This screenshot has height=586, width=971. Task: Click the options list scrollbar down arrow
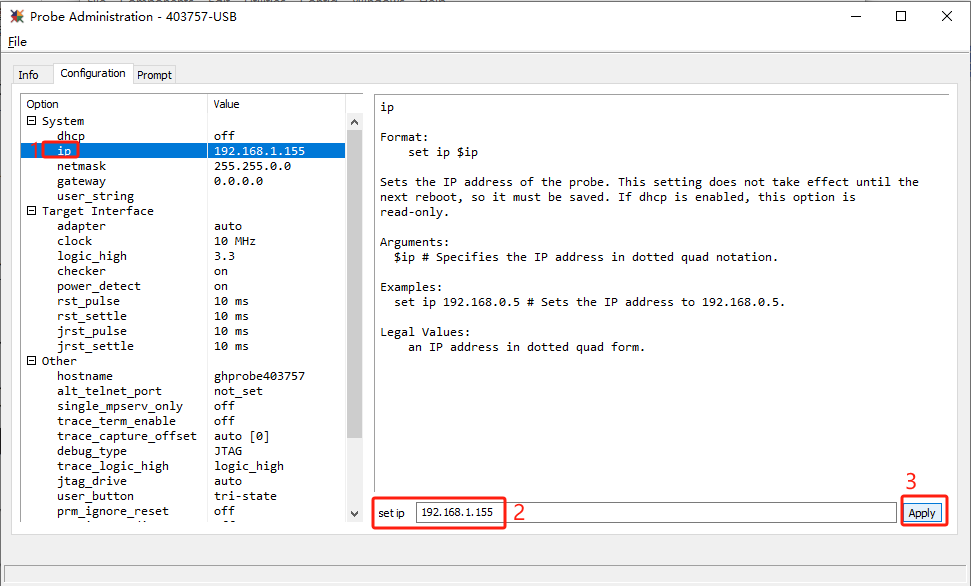[x=354, y=512]
